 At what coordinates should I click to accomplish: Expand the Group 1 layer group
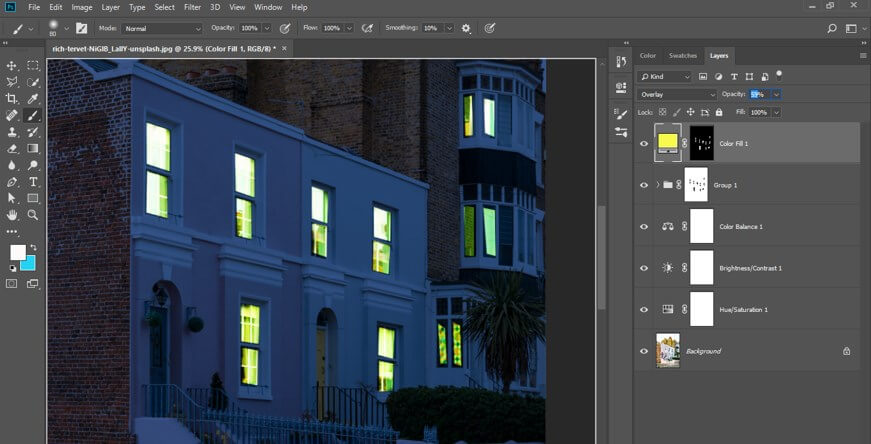[x=658, y=185]
